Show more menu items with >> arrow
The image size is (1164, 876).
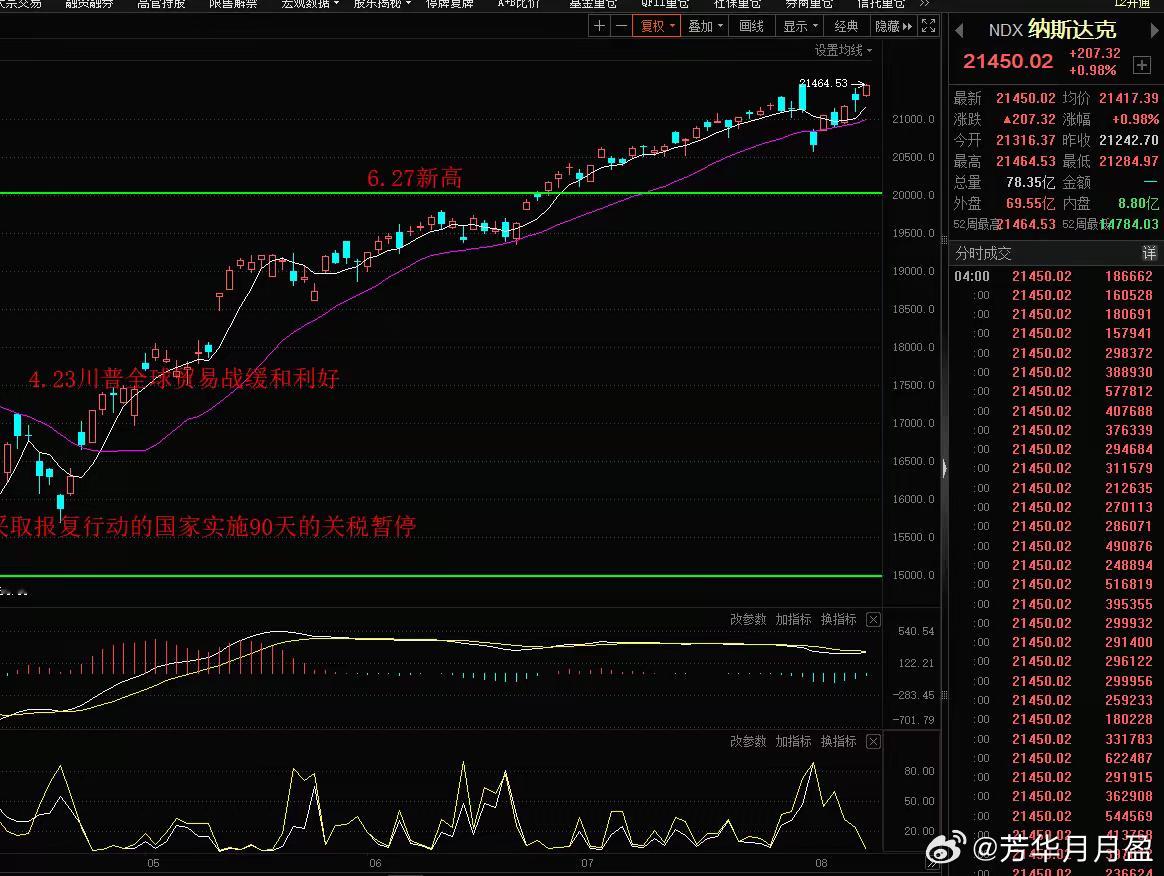point(924,4)
